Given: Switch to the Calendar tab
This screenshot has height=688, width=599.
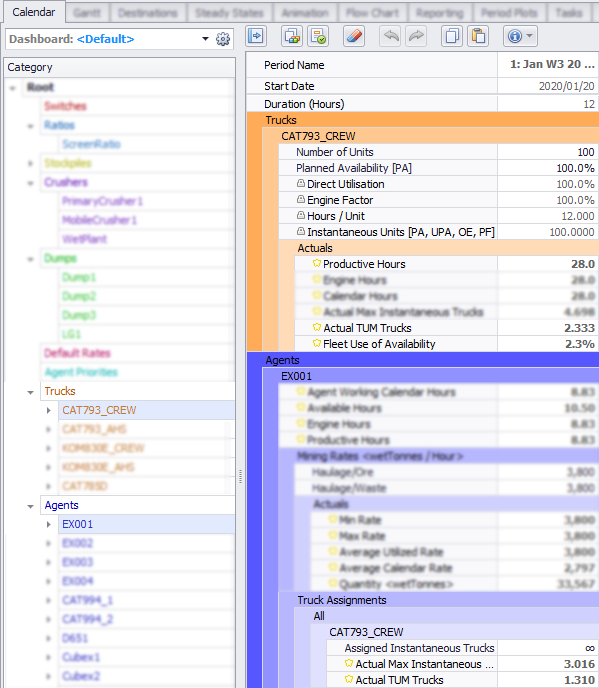Looking at the screenshot, I should (34, 12).
